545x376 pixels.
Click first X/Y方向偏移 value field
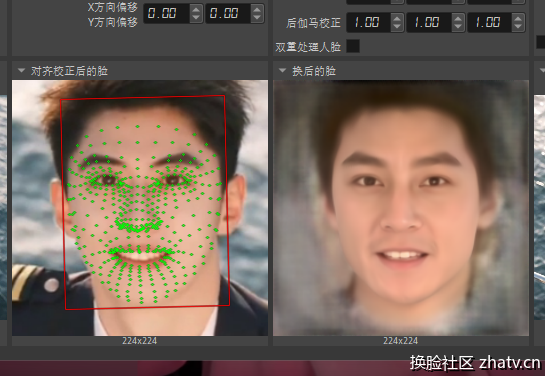point(167,14)
